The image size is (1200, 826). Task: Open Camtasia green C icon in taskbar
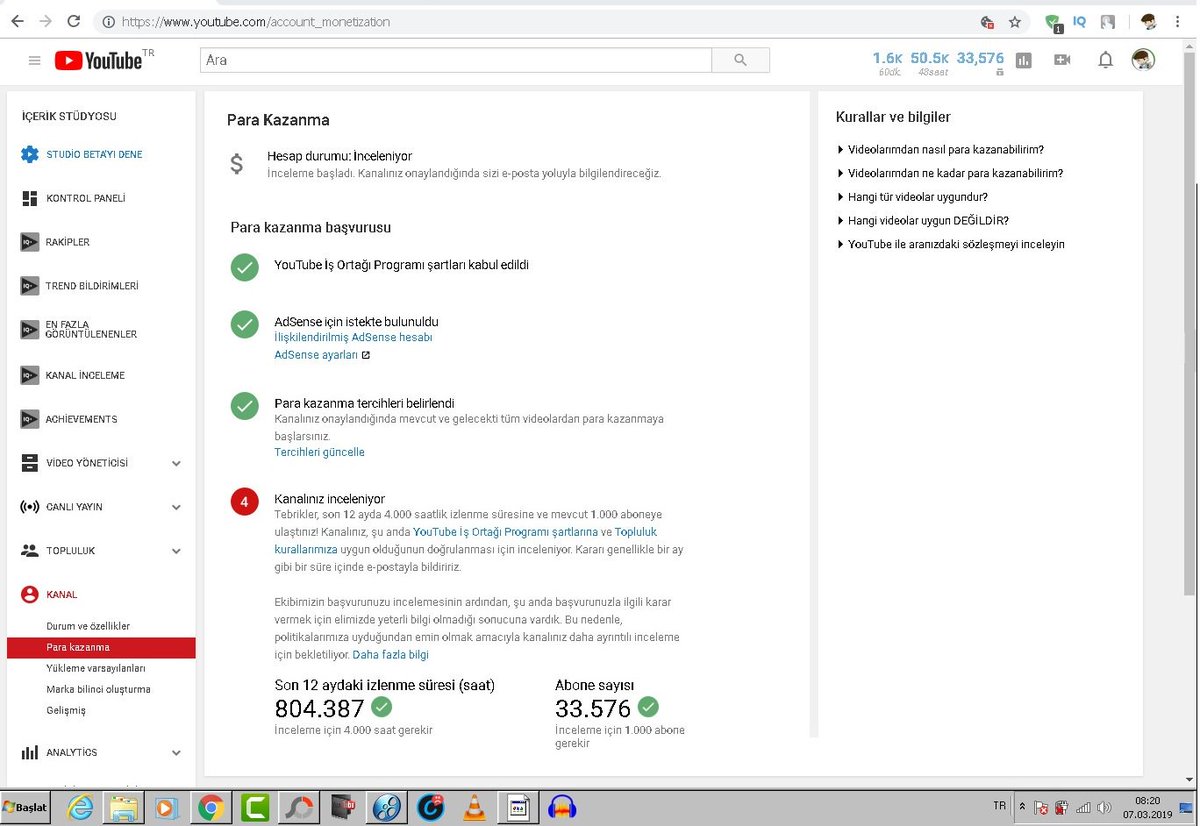click(254, 807)
